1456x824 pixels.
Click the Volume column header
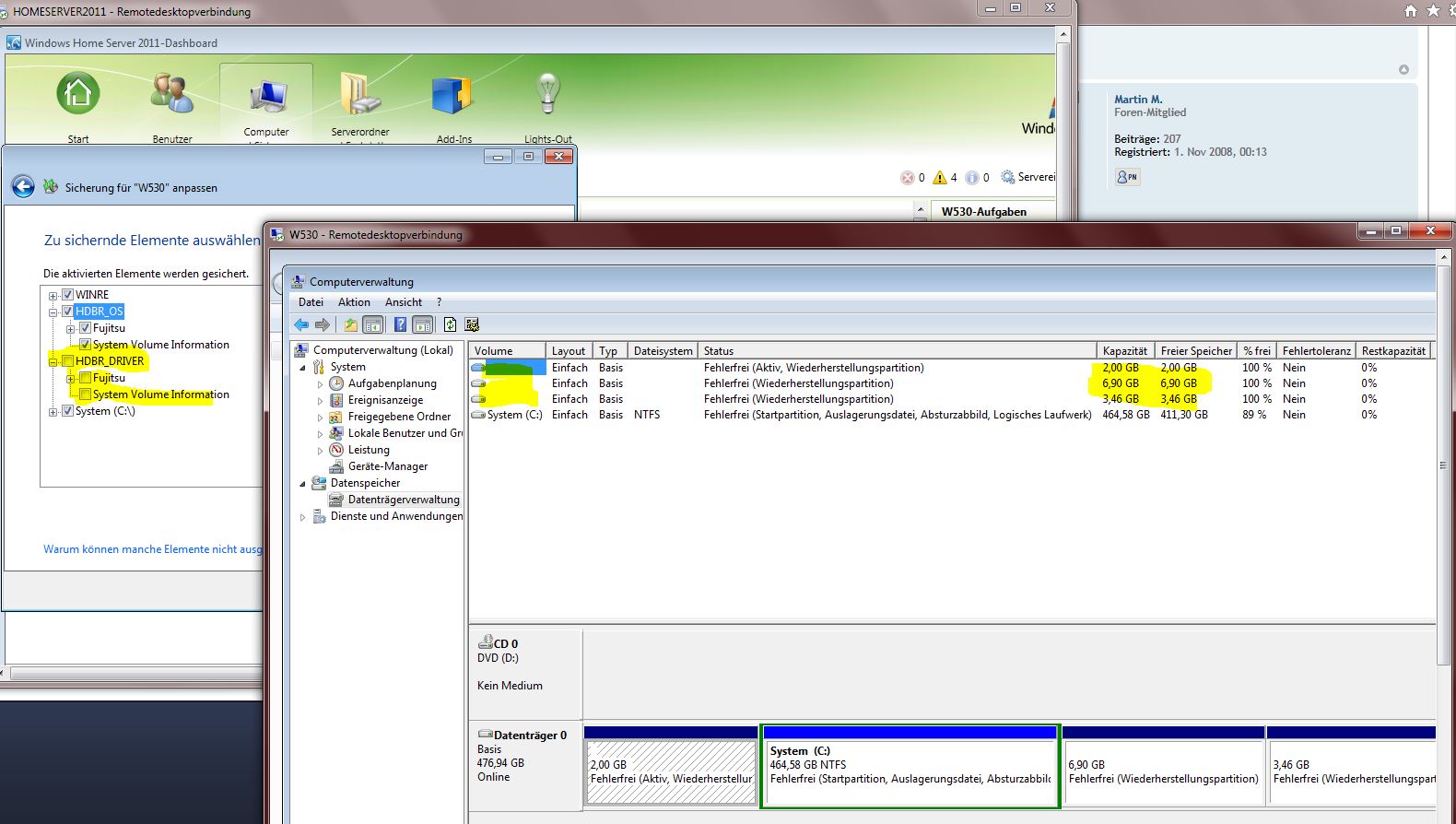507,351
